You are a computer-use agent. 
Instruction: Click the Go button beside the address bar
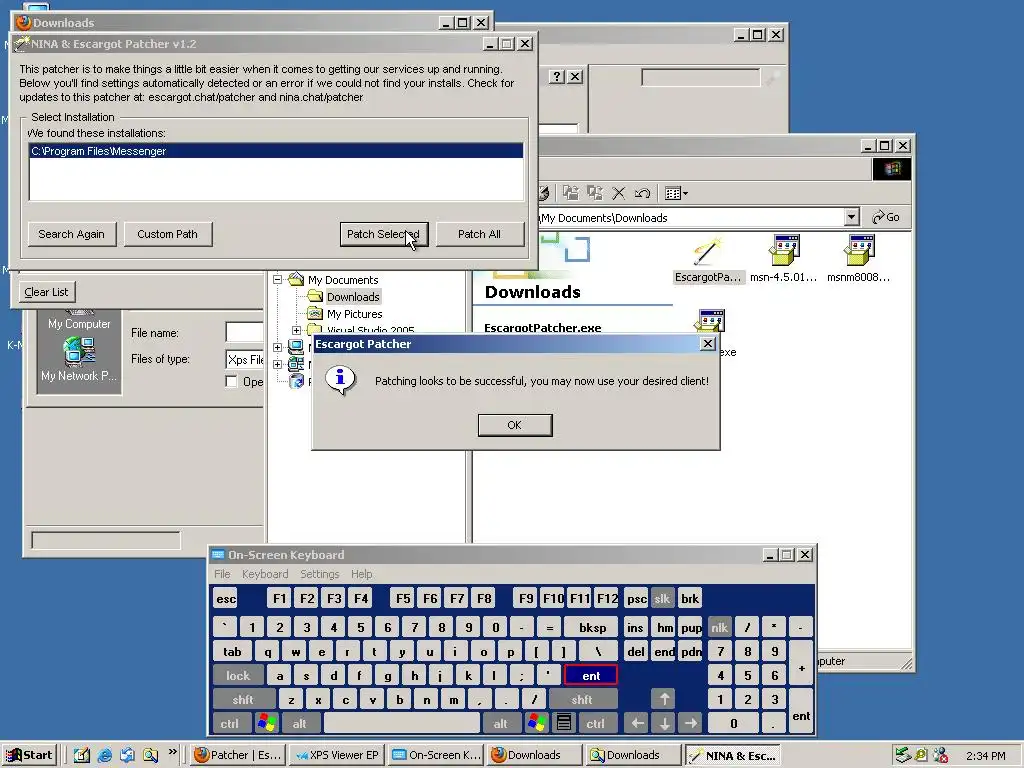(x=886, y=217)
